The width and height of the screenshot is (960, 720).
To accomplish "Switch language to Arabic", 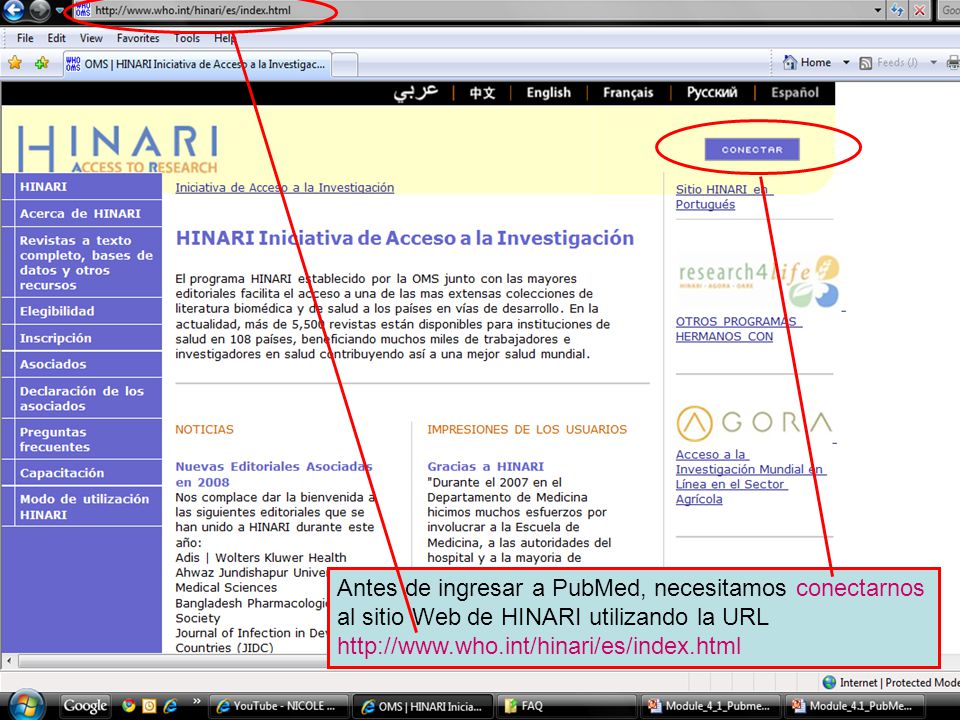I will (416, 92).
